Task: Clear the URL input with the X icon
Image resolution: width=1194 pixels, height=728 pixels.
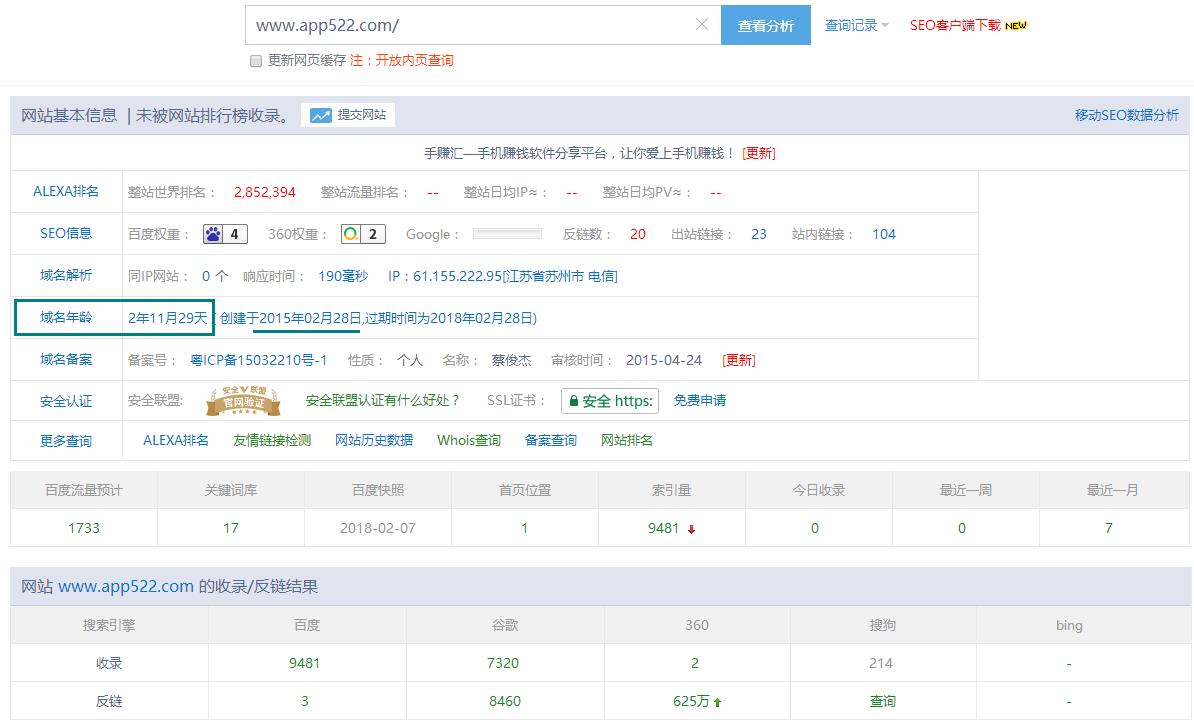Action: click(x=702, y=25)
